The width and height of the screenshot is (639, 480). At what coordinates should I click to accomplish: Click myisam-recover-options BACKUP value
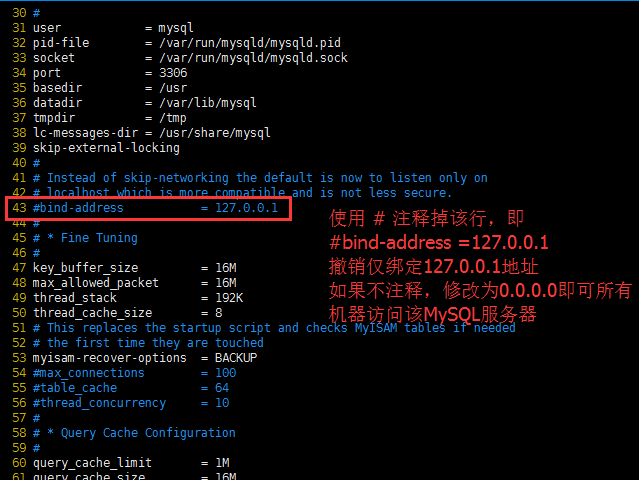point(236,358)
